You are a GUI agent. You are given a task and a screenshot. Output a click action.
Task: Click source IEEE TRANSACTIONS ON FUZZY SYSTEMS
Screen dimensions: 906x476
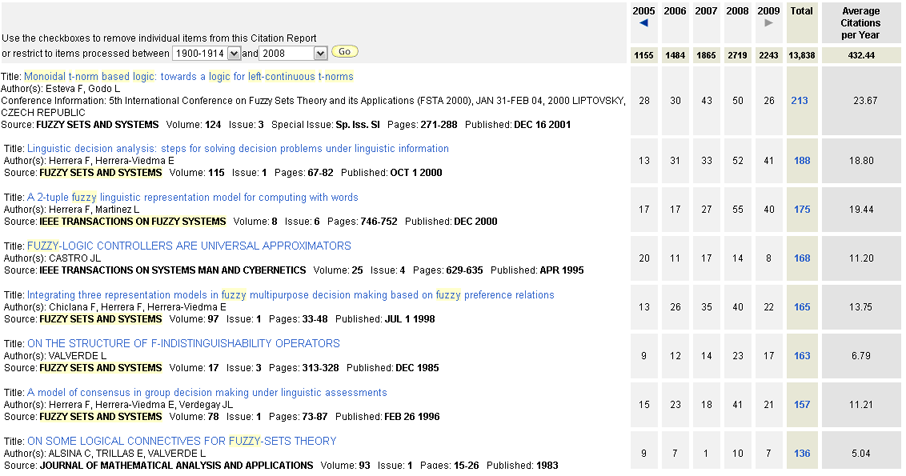pos(133,221)
